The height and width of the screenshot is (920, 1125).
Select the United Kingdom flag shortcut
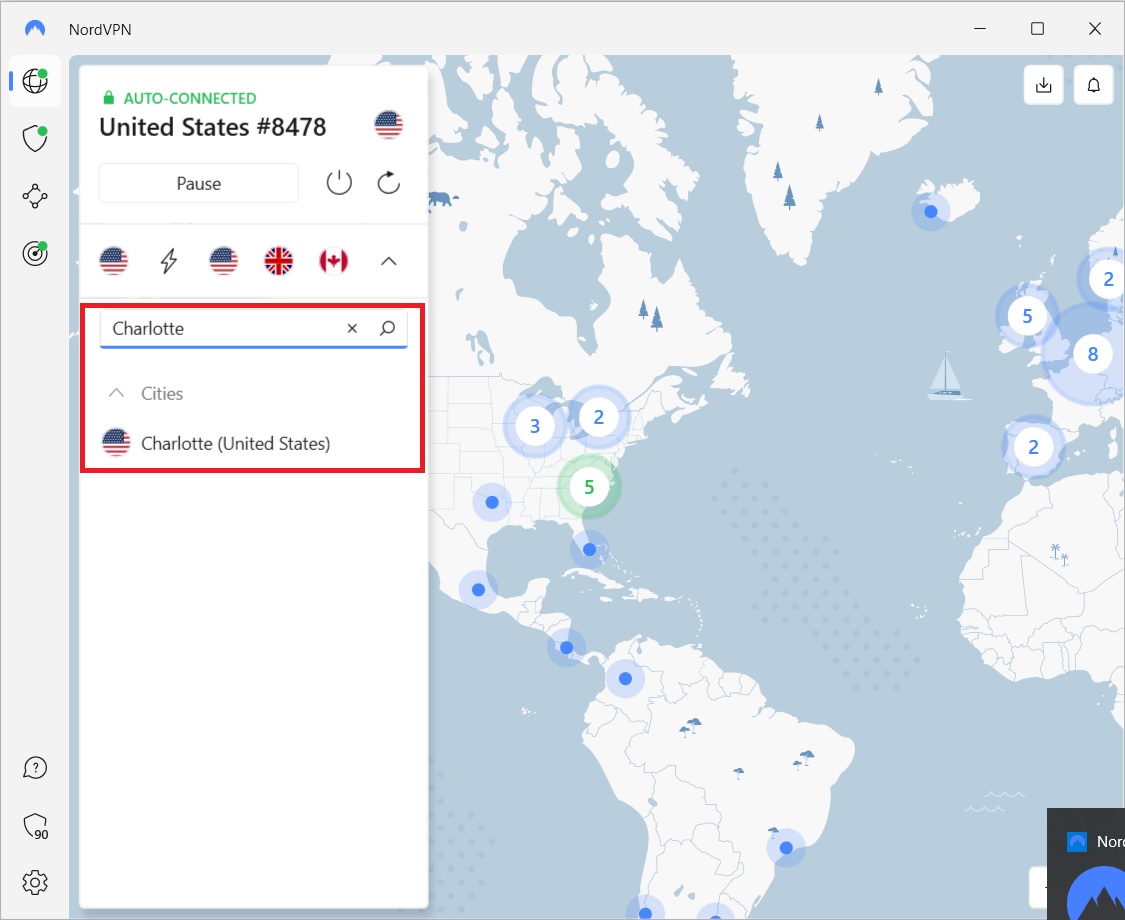278,260
